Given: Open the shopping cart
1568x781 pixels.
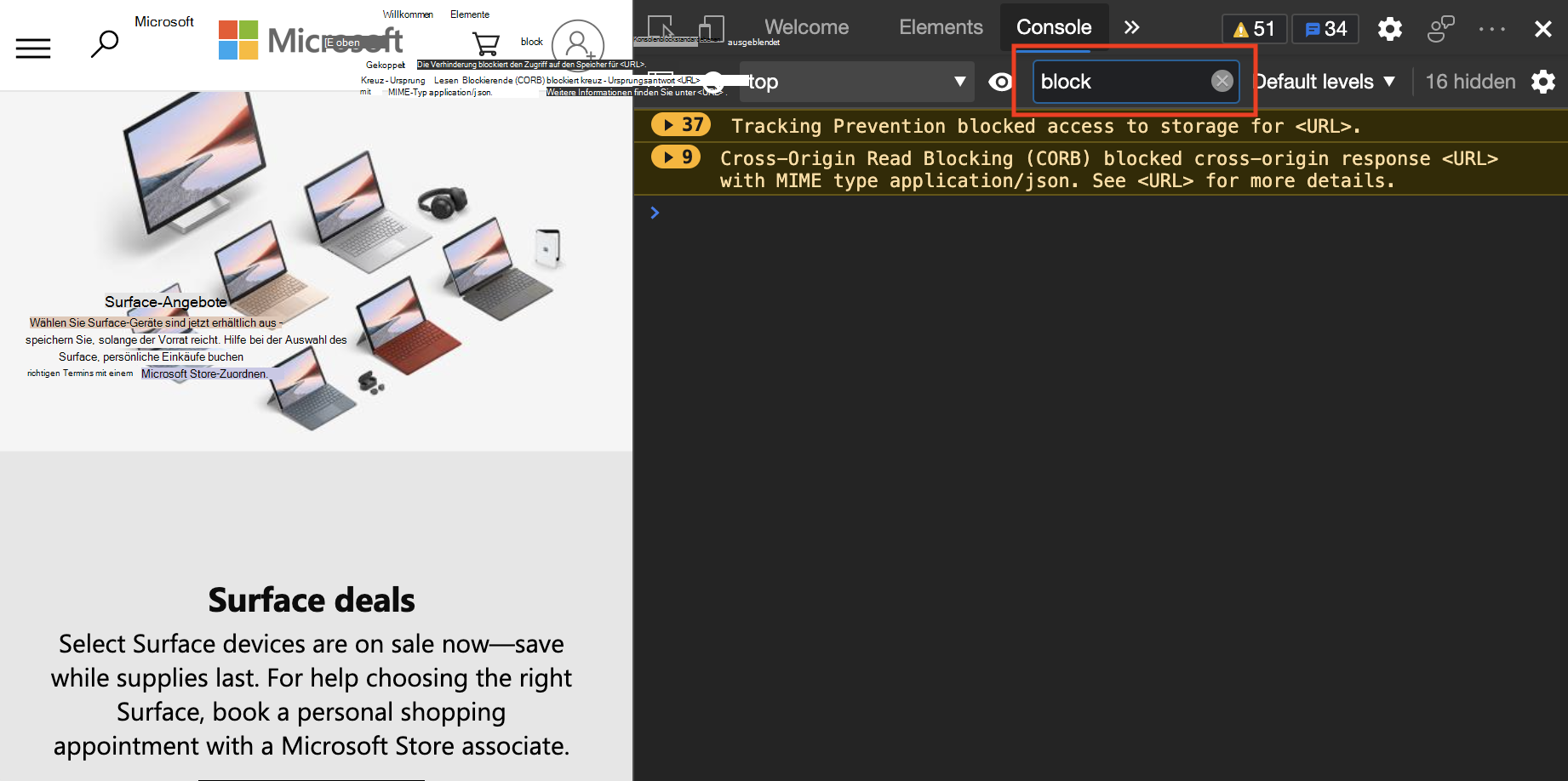Looking at the screenshot, I should [x=485, y=43].
